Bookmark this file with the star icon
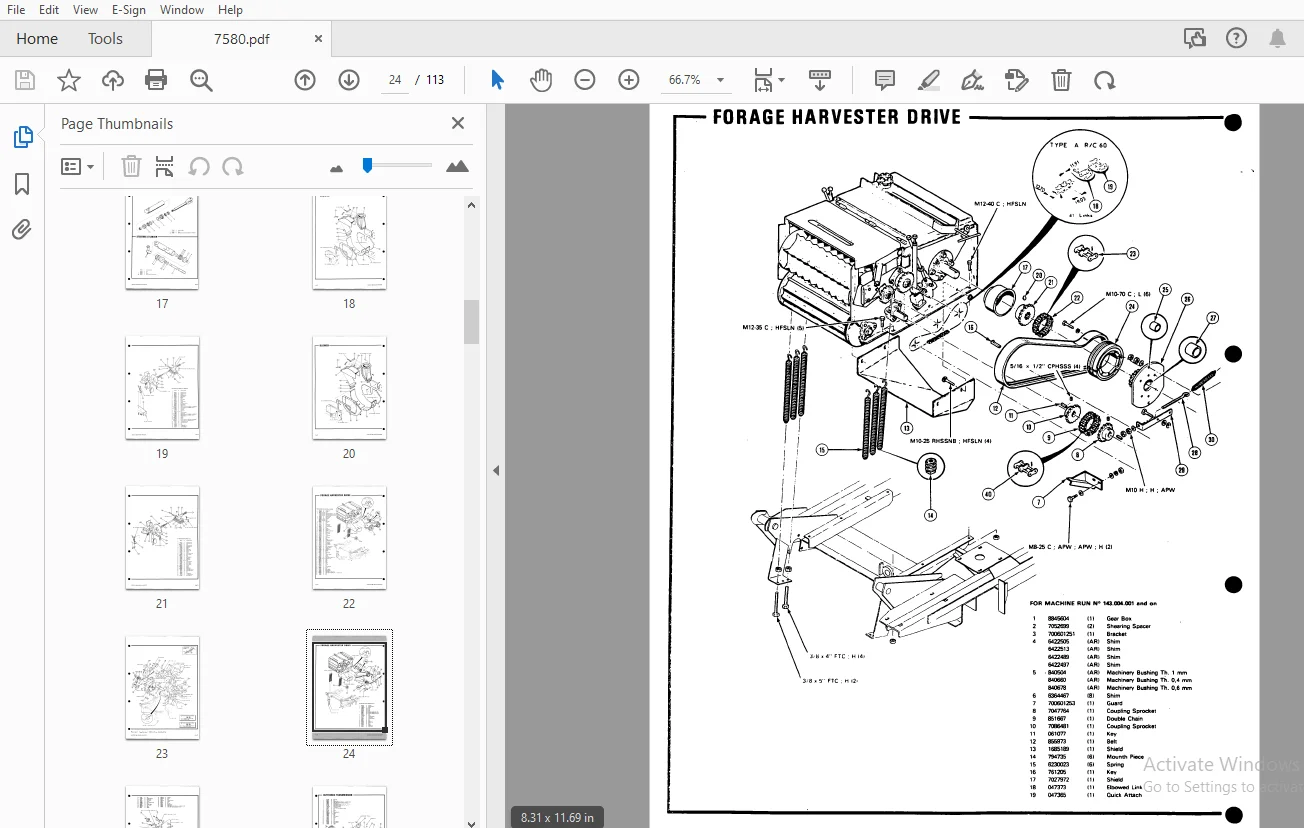The height and width of the screenshot is (828, 1304). [69, 80]
